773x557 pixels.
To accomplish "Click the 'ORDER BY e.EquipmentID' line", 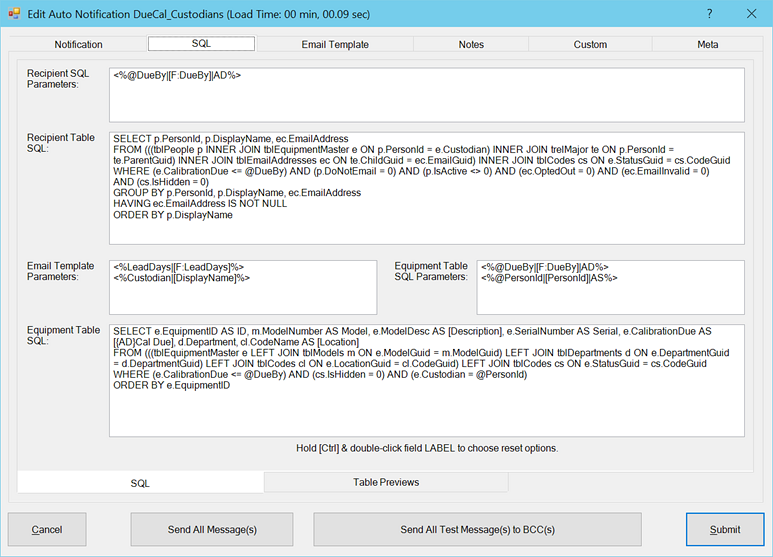I will pyautogui.click(x=172, y=385).
